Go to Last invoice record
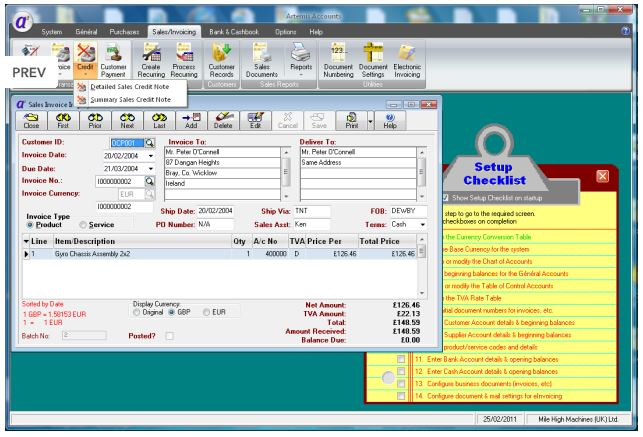Image resolution: width=643 pixels, height=437 pixels. click(x=159, y=121)
